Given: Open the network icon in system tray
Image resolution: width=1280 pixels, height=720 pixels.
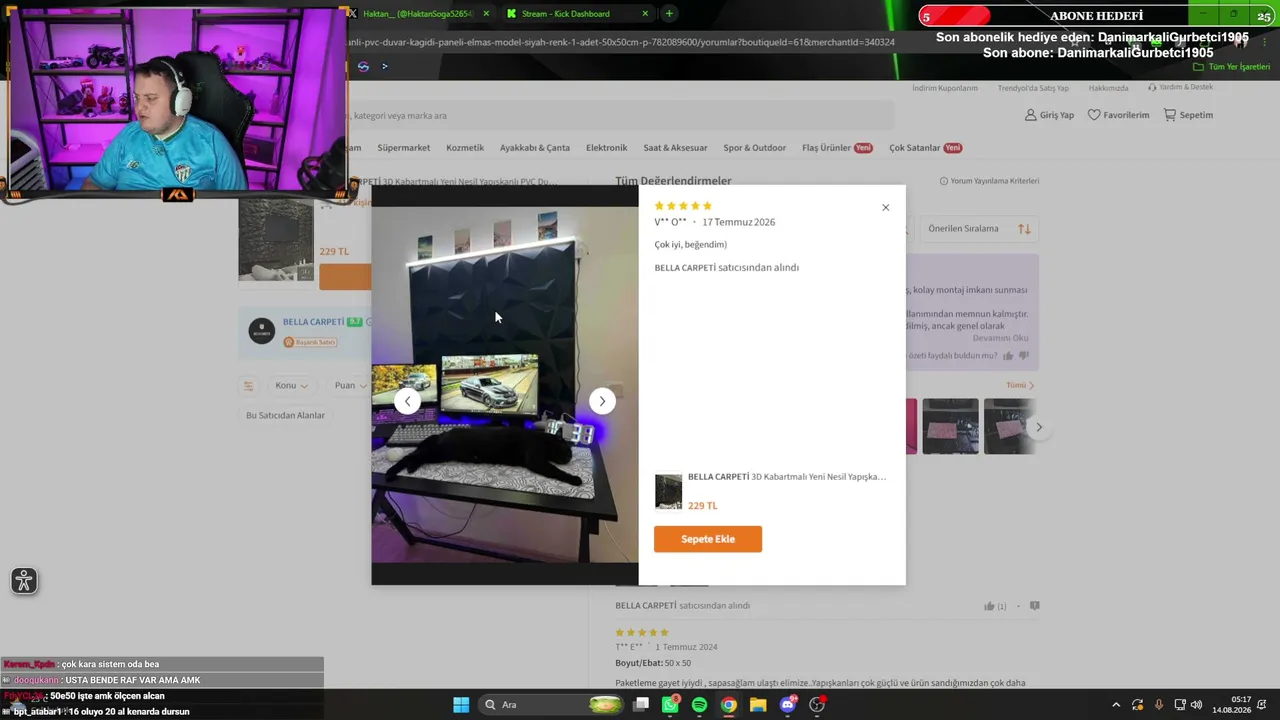Looking at the screenshot, I should 1180,705.
